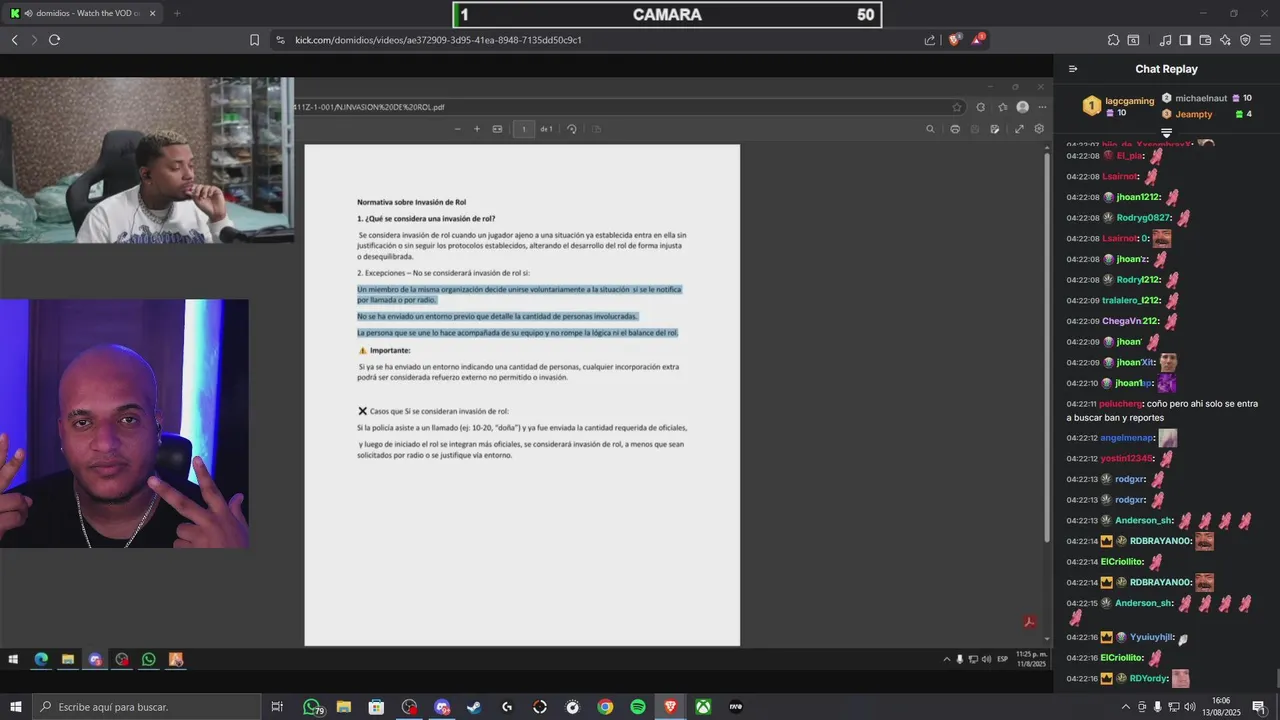Open the Brave media music note control
This screenshot has width=1280, height=720.
click(1165, 40)
